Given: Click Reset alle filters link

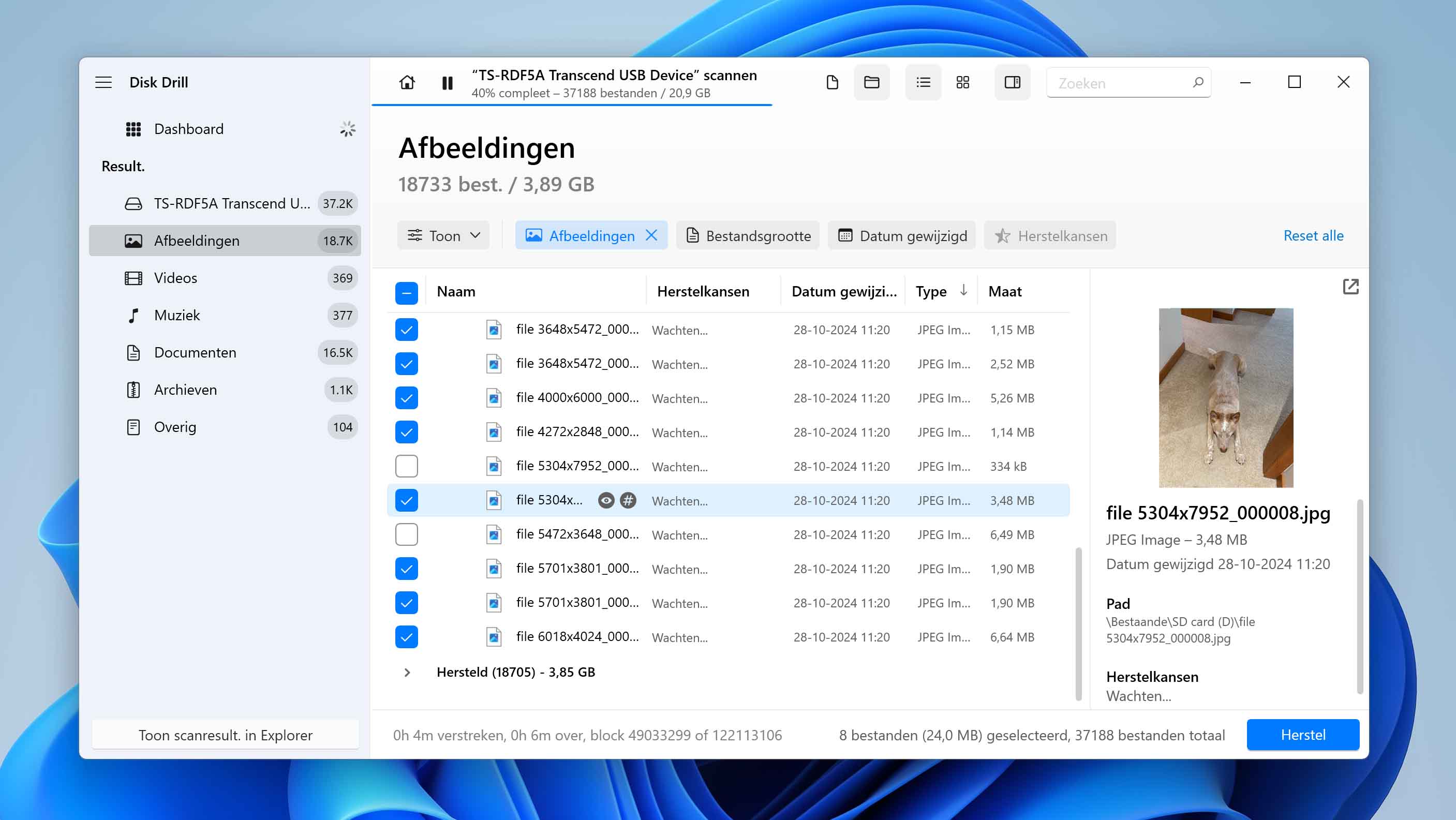Looking at the screenshot, I should pos(1313,235).
